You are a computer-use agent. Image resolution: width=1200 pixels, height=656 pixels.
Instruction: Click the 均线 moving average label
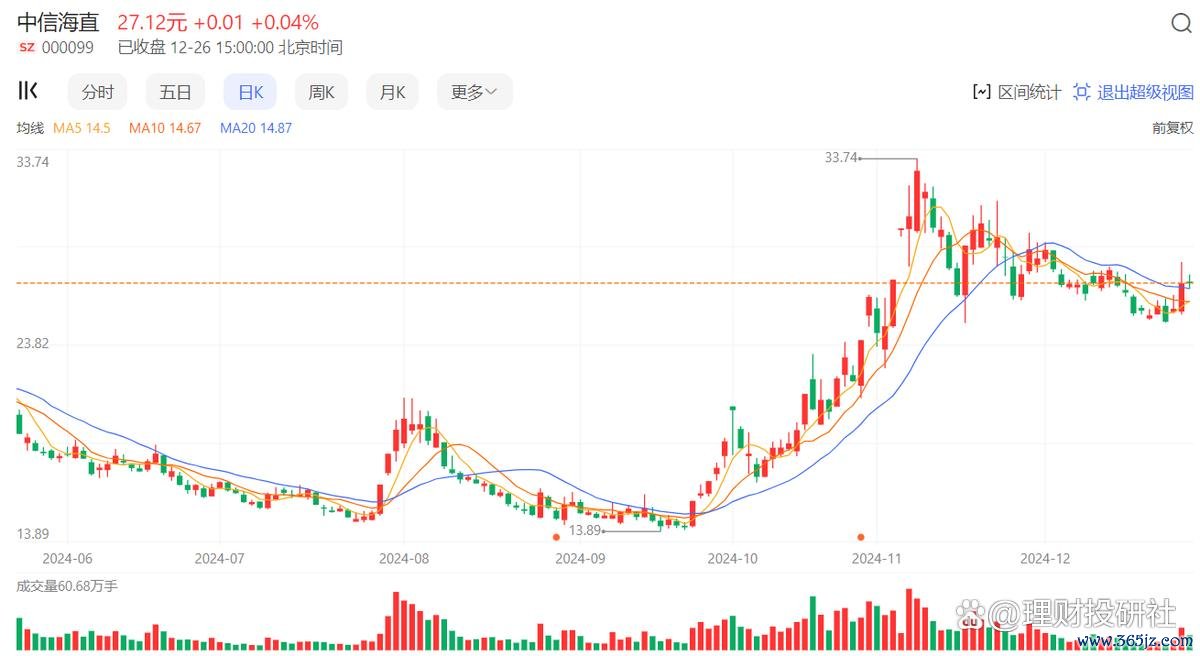coord(31,128)
